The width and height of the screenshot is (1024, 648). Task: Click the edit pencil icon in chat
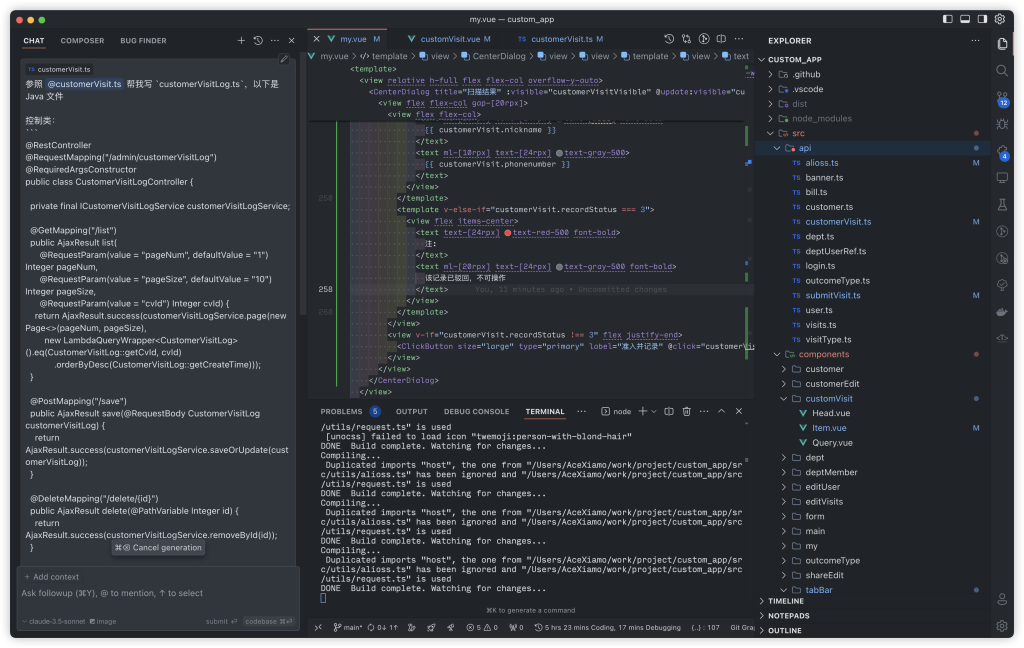coord(284,59)
